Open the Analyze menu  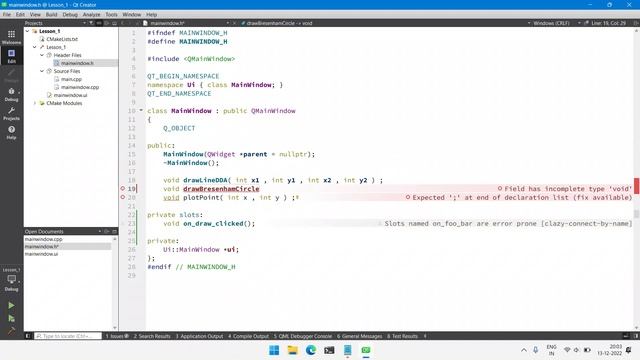[91, 14]
